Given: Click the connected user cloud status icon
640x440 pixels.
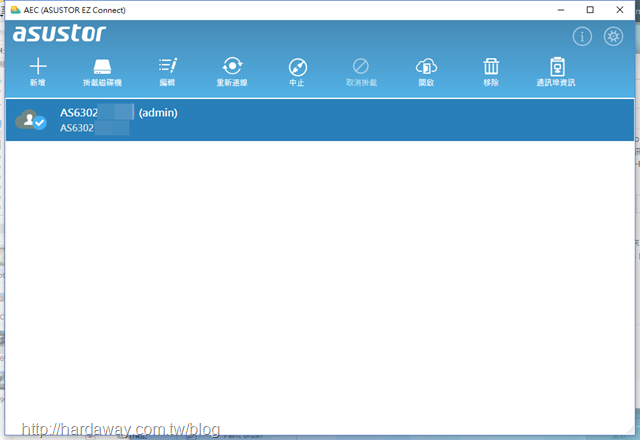Looking at the screenshot, I should coord(31,120).
